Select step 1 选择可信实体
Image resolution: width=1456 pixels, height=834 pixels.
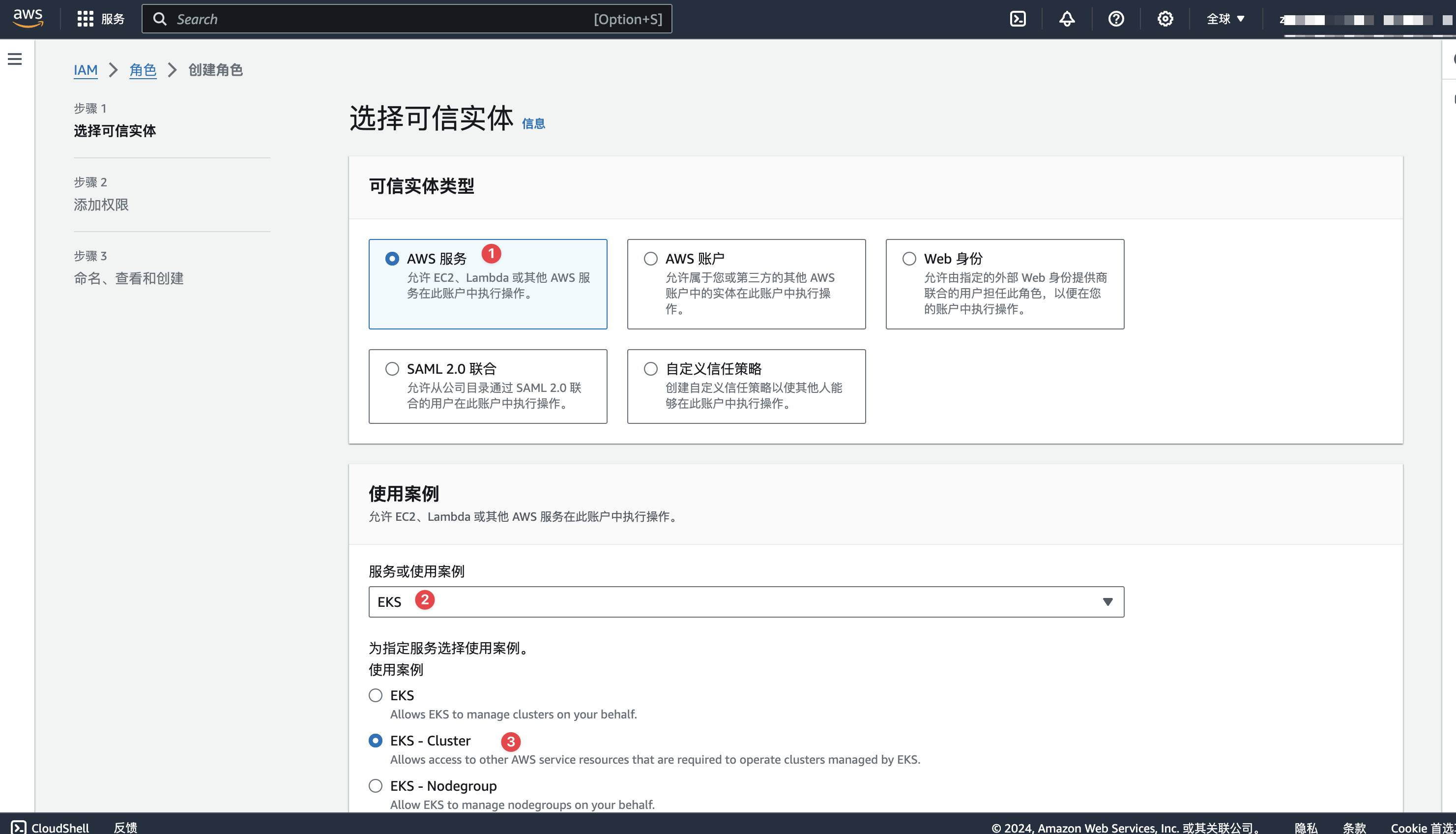click(x=115, y=131)
